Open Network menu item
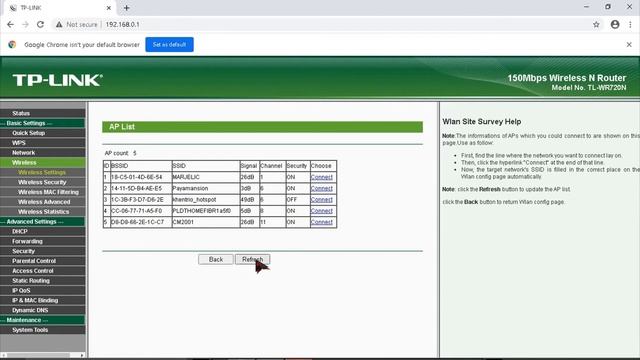The width and height of the screenshot is (640, 360). (x=43, y=152)
